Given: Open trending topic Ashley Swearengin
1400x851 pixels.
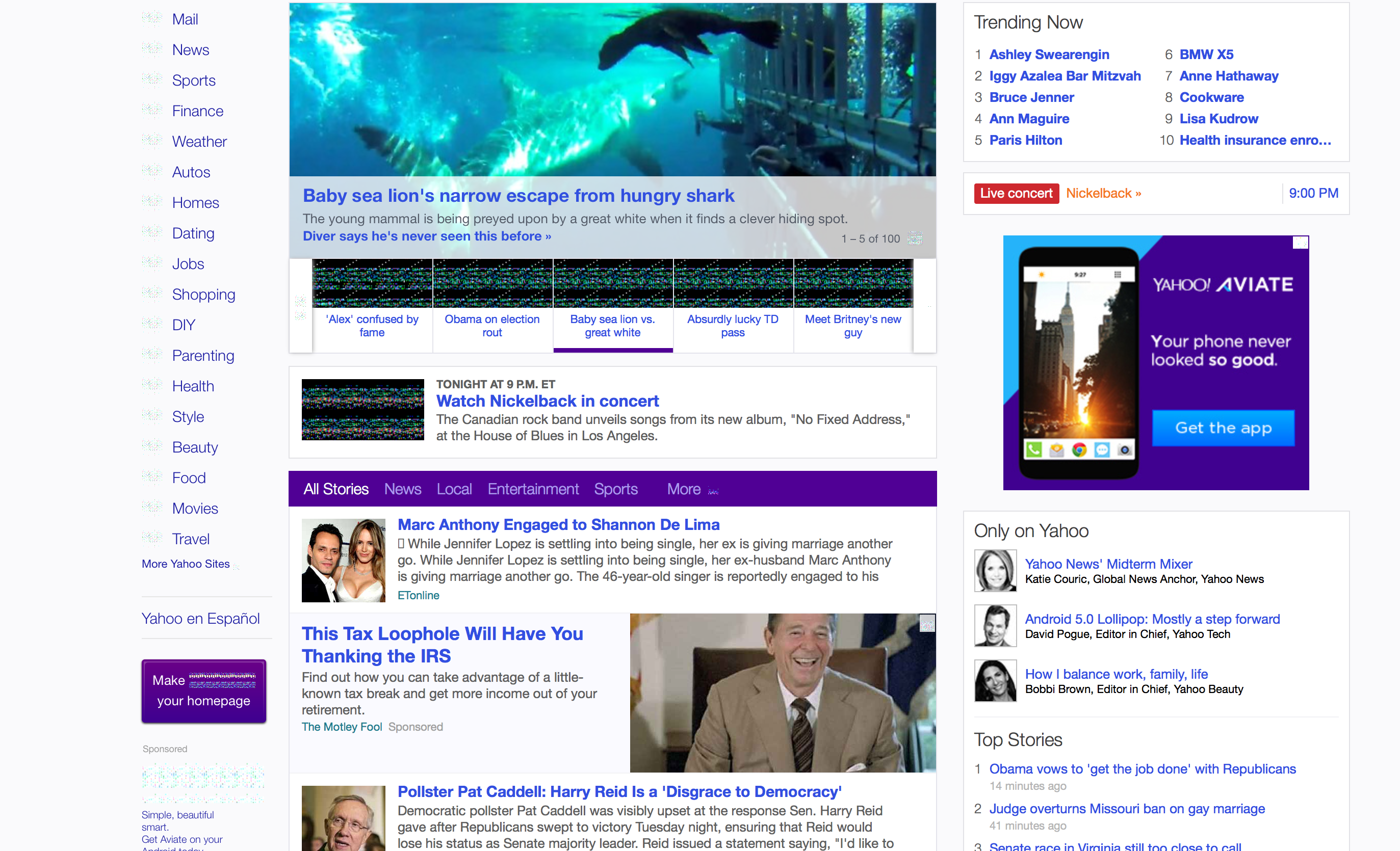Looking at the screenshot, I should point(1049,55).
